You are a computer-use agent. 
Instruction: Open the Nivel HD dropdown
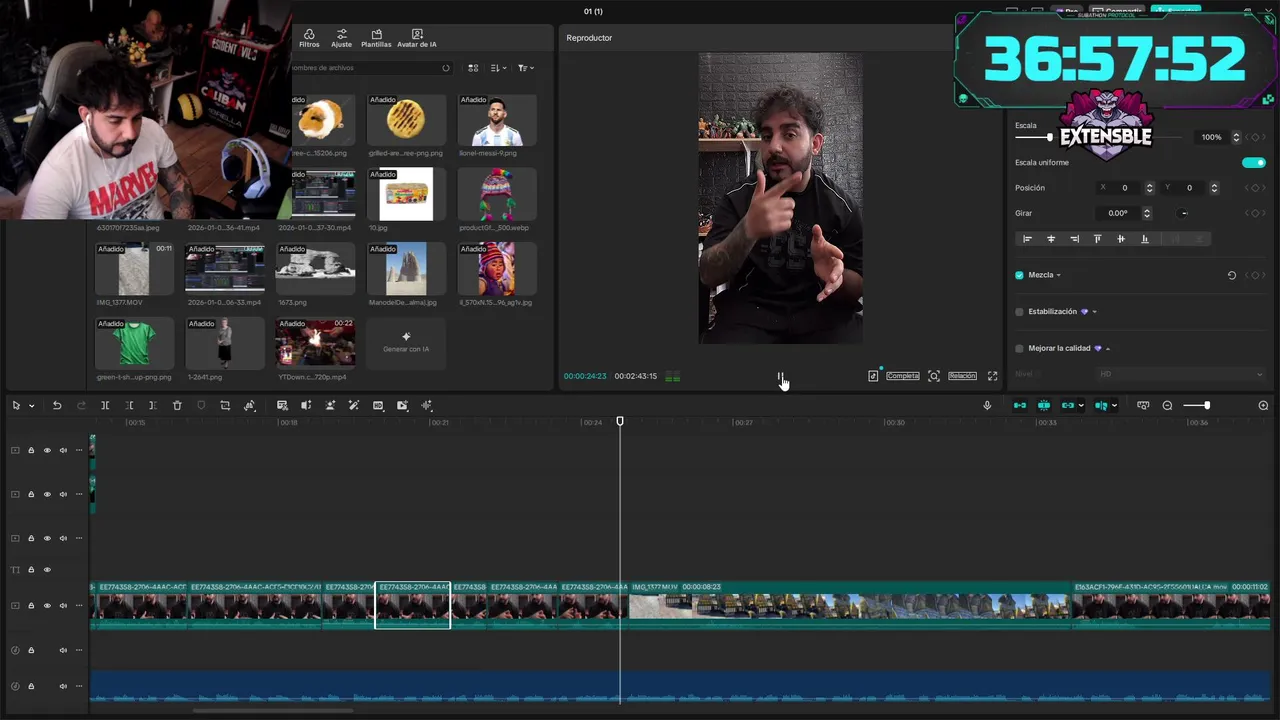[1181, 374]
